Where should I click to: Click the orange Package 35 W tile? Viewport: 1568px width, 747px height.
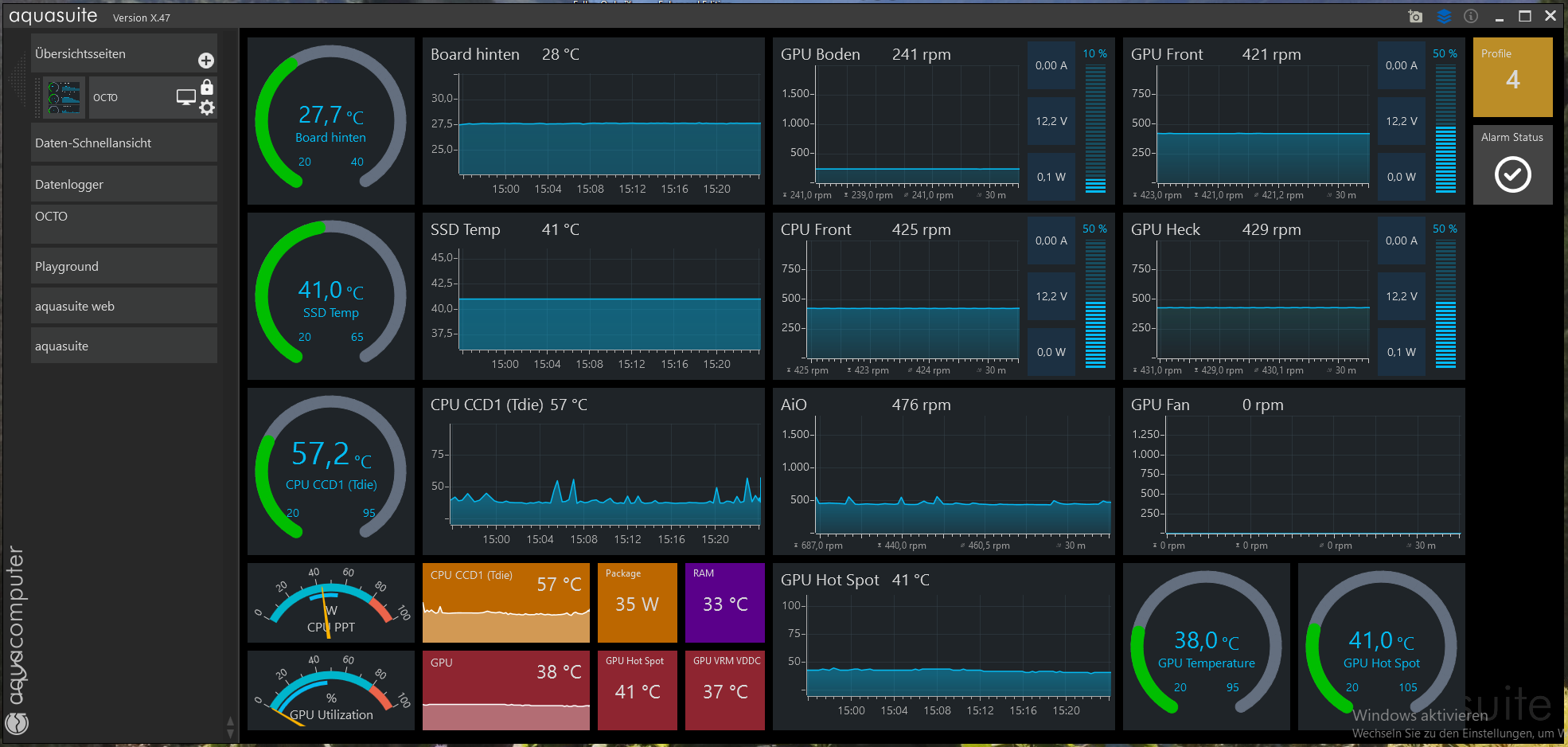pos(637,603)
